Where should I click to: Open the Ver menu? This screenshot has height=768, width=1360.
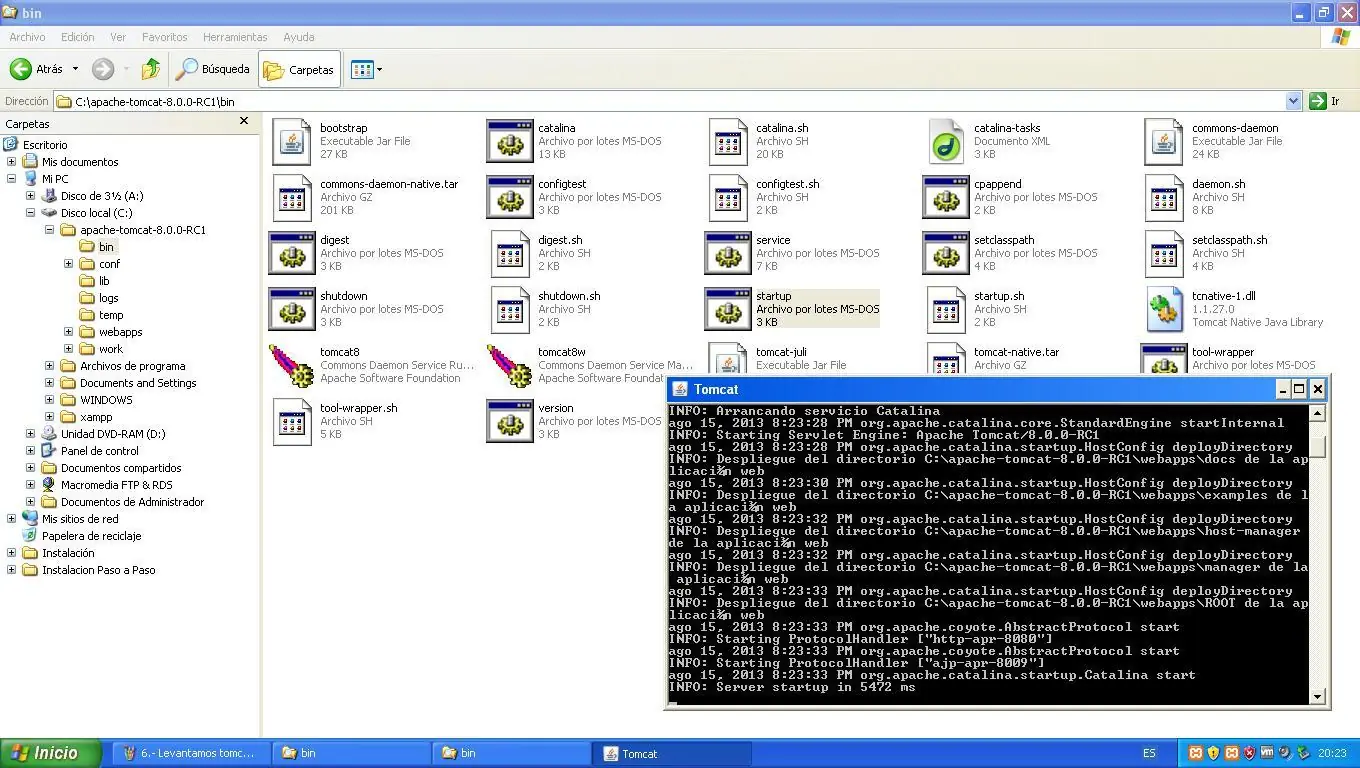[x=118, y=37]
